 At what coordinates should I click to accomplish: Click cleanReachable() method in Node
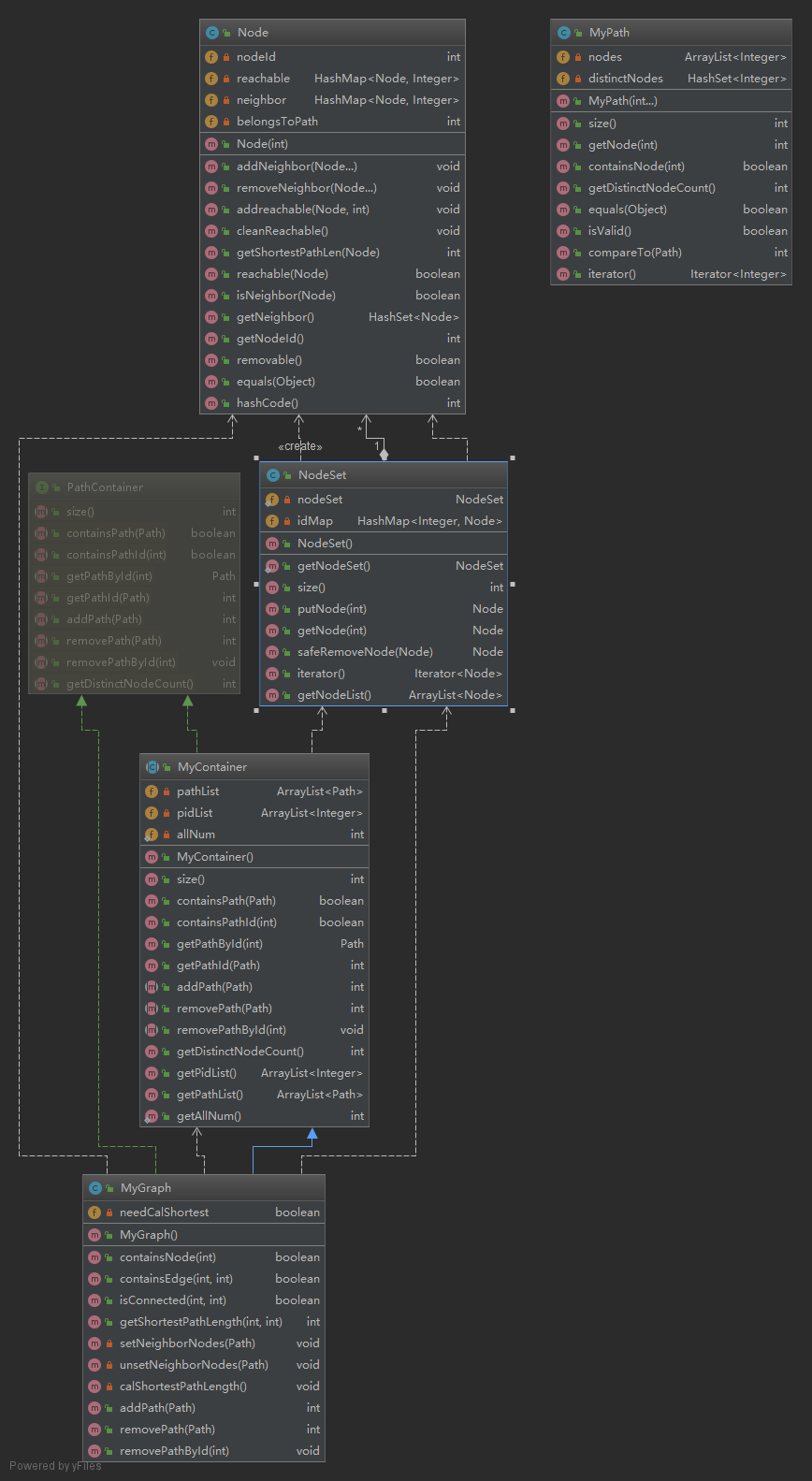tap(332, 231)
